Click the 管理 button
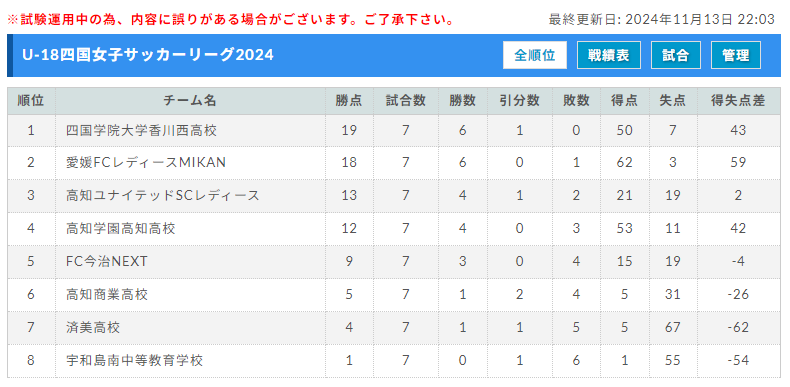This screenshot has height=387, width=790. (x=736, y=55)
